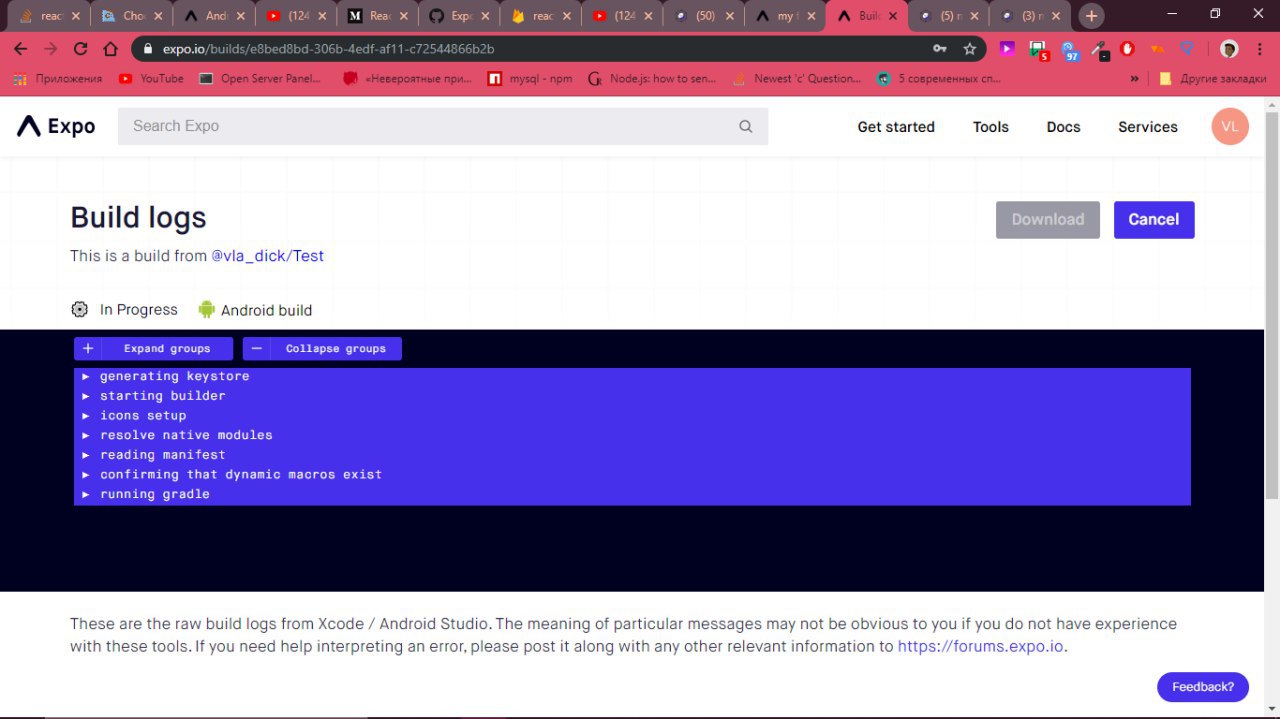The height and width of the screenshot is (719, 1280).
Task: Click the lock icon in the address bar
Action: pos(148,49)
